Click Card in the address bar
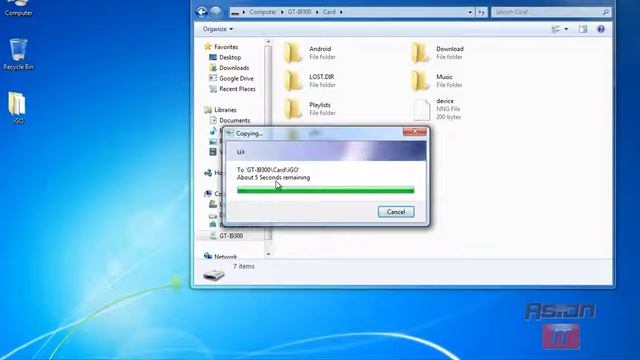Image resolution: width=640 pixels, height=360 pixels. (x=329, y=12)
